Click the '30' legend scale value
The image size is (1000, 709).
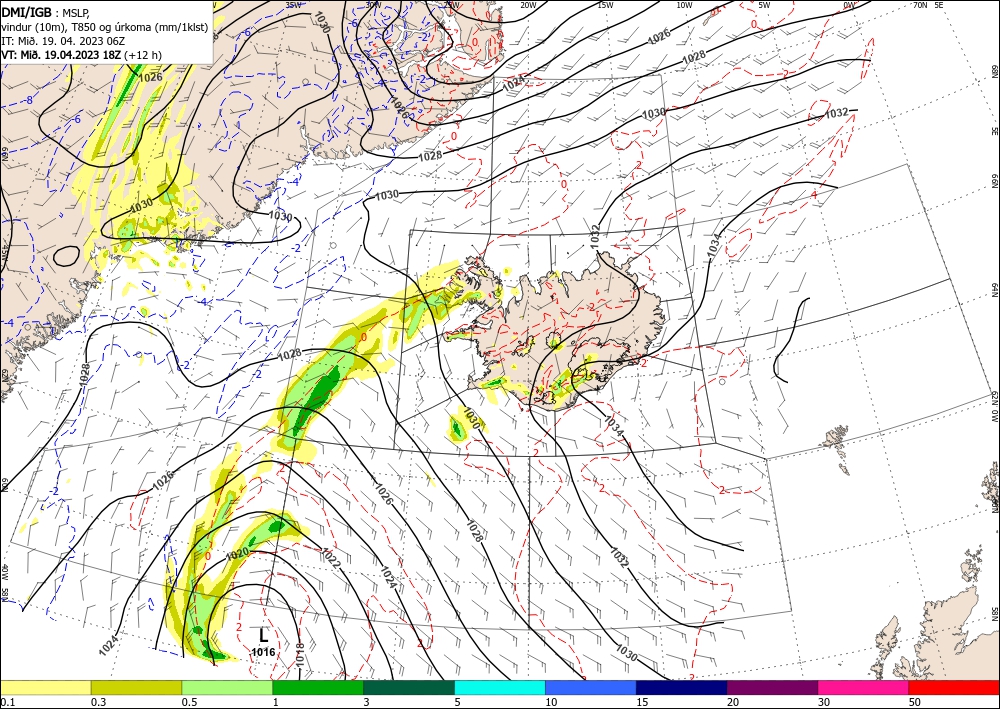tap(824, 702)
